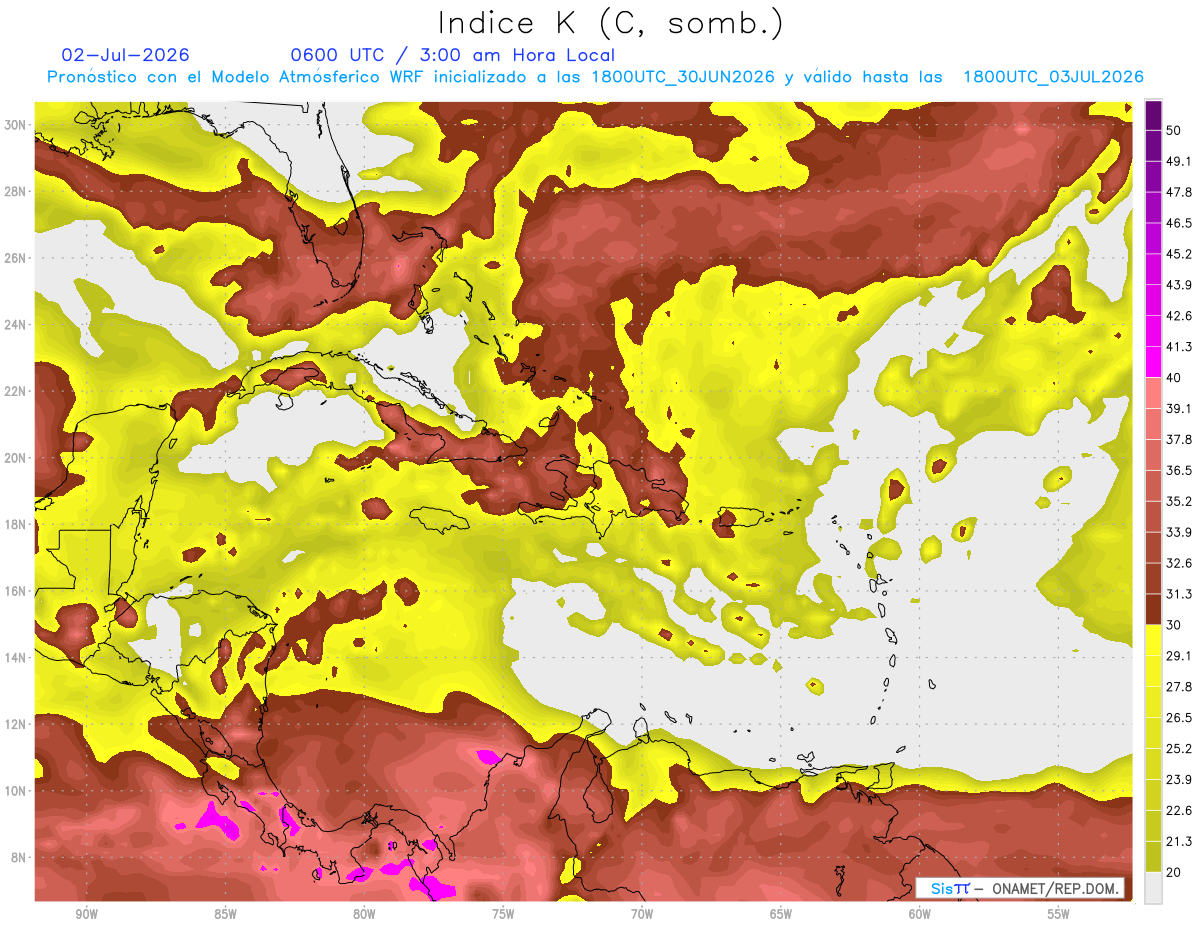Click the colorbar value "39.1"
Viewport: 1200px width, 927px height.
click(1180, 408)
